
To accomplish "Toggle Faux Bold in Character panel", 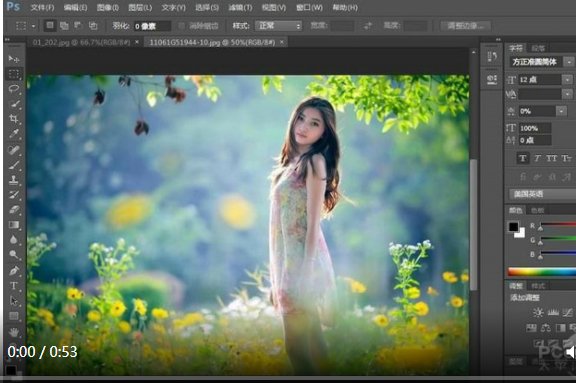I will click(523, 158).
